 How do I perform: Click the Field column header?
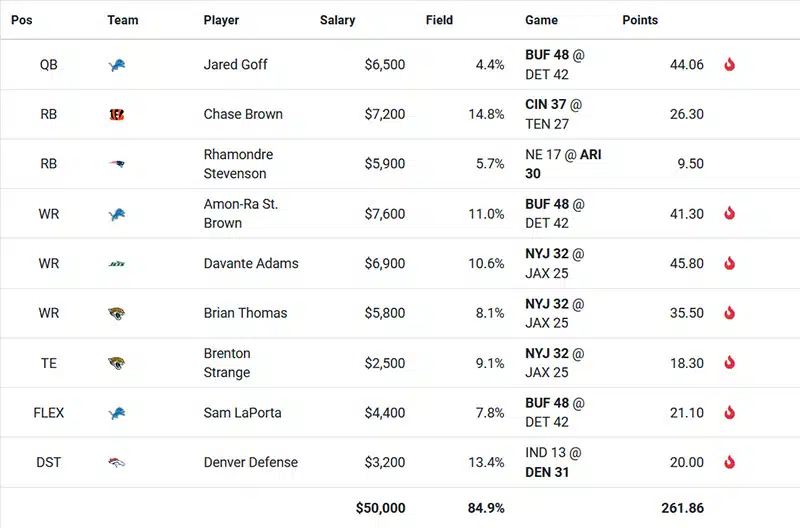pyautogui.click(x=439, y=20)
